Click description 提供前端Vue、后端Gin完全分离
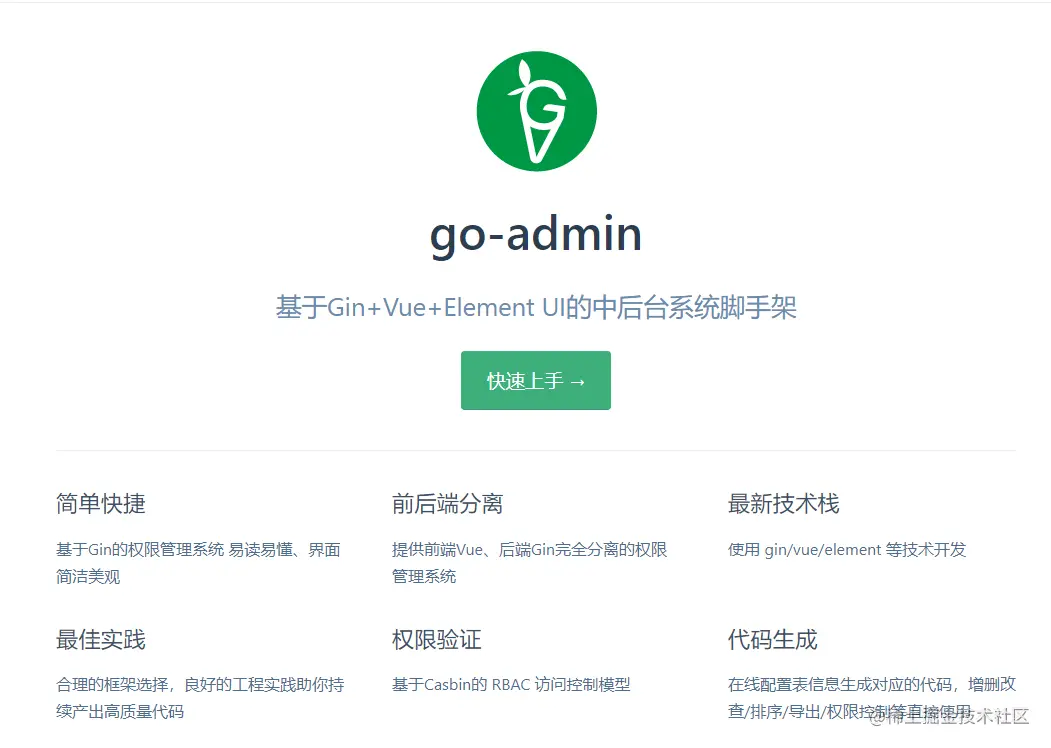The height and width of the screenshot is (748, 1051). click(530, 563)
